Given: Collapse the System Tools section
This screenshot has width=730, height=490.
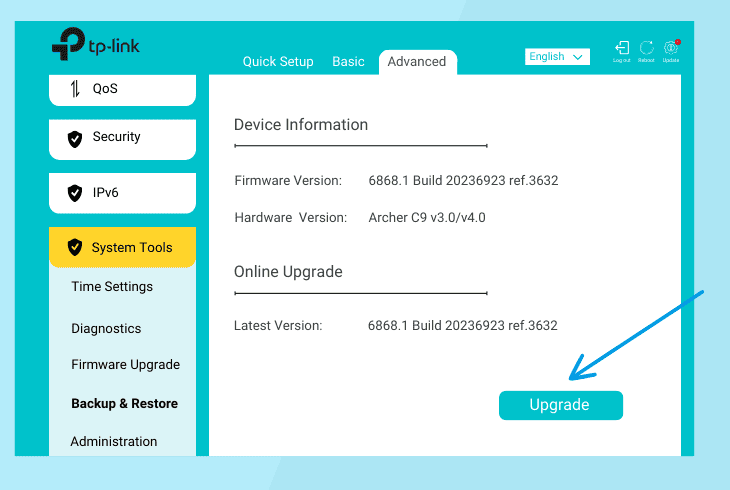Looking at the screenshot, I should [122, 247].
